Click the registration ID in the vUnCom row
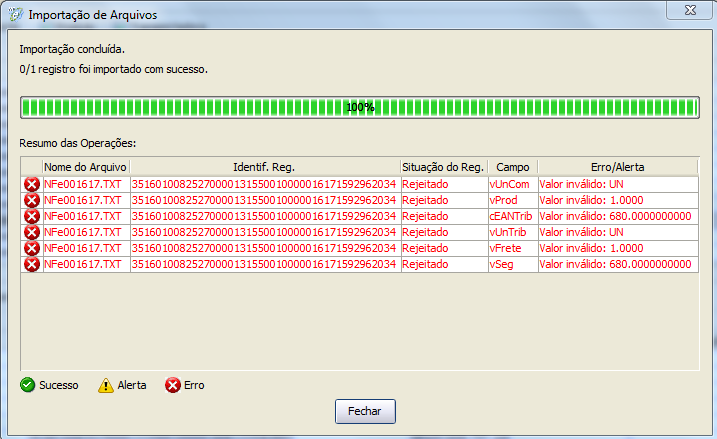This screenshot has width=717, height=439. pos(264,184)
